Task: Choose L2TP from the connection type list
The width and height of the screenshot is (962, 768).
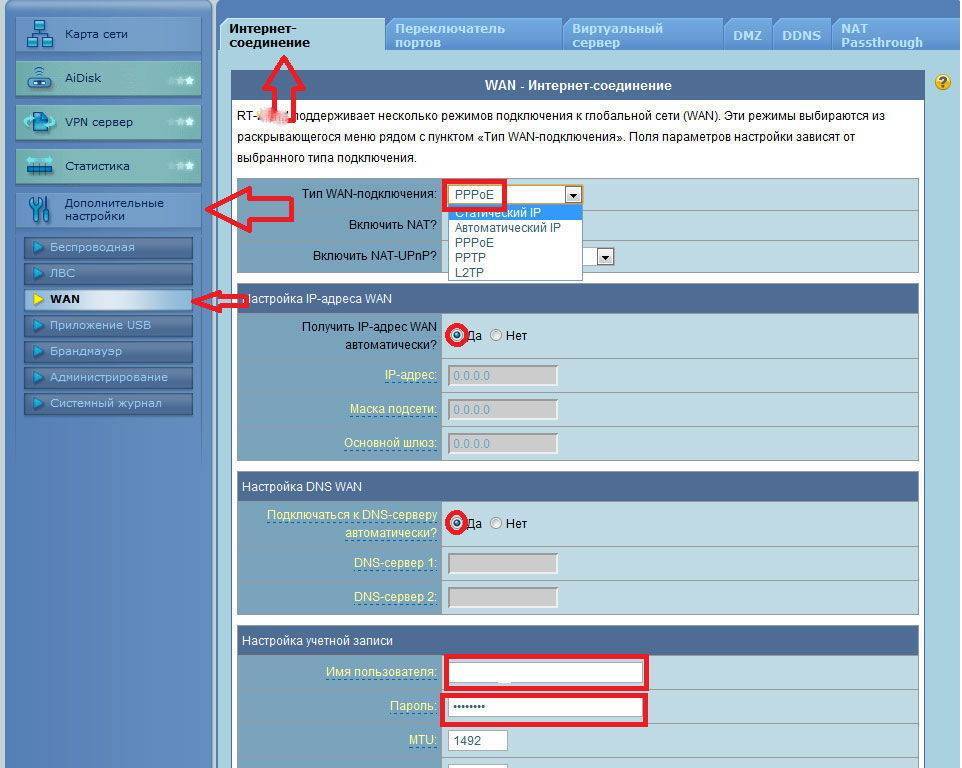Action: [x=470, y=272]
